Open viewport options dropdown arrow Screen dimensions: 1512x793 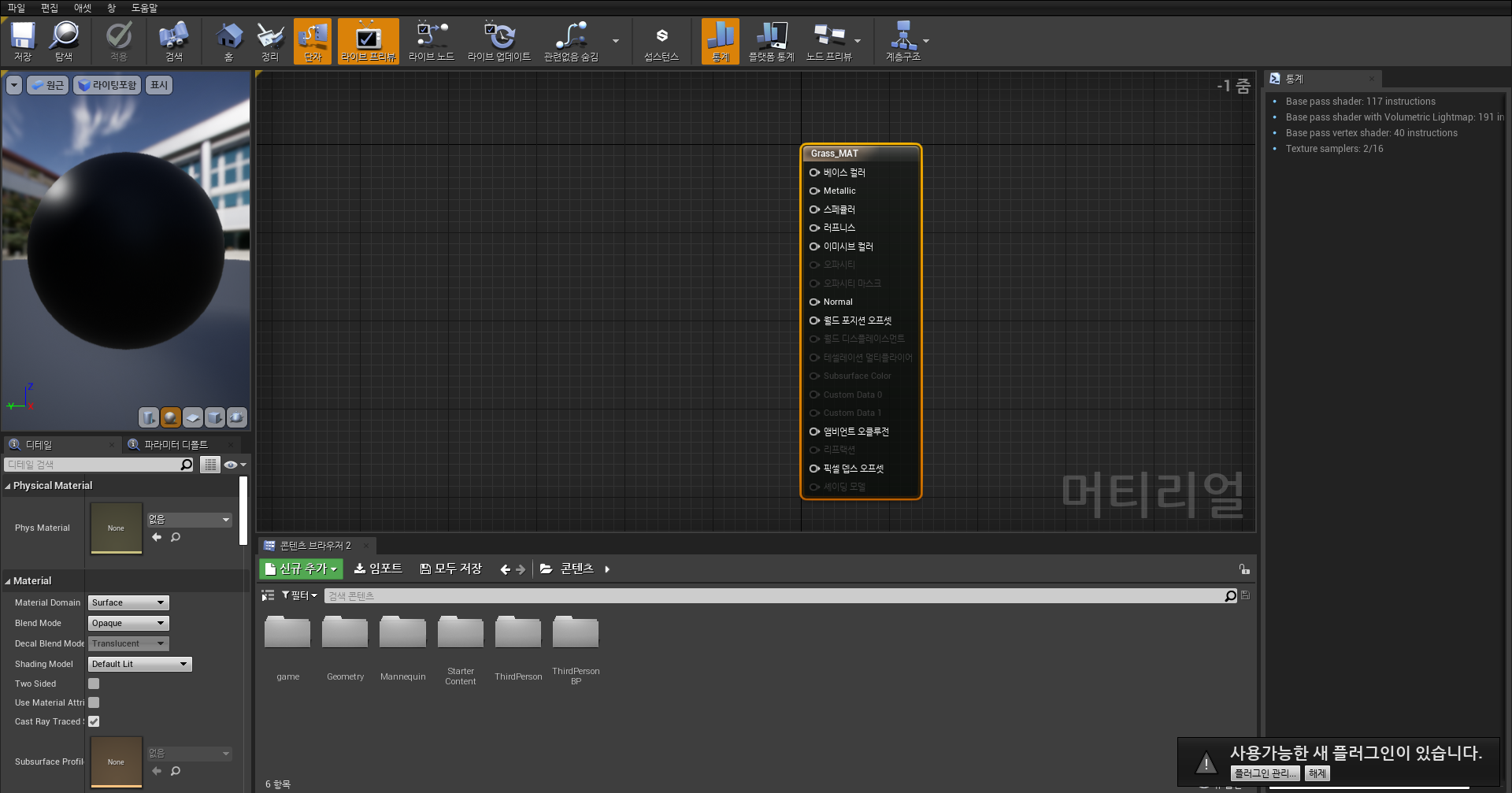point(14,85)
